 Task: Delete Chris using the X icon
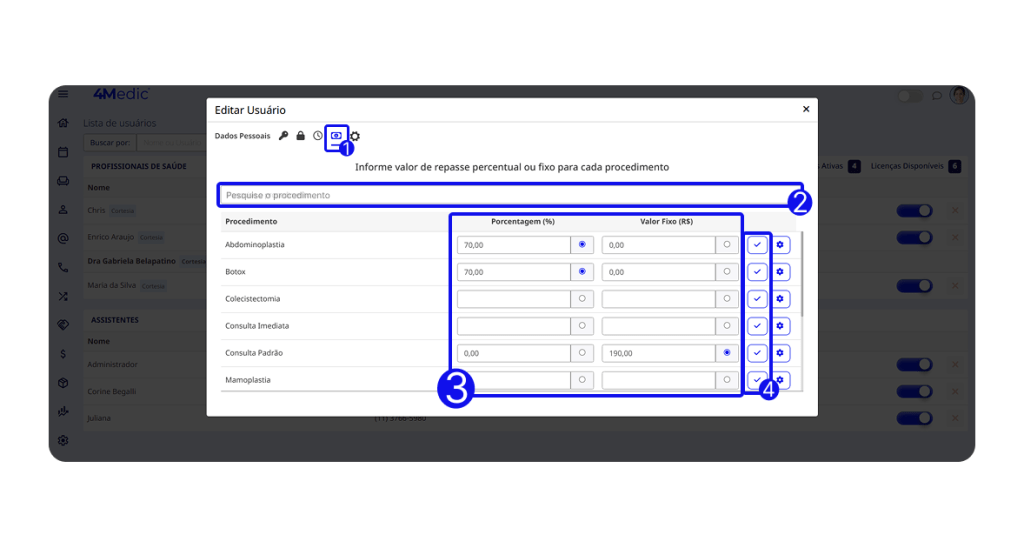coord(955,210)
